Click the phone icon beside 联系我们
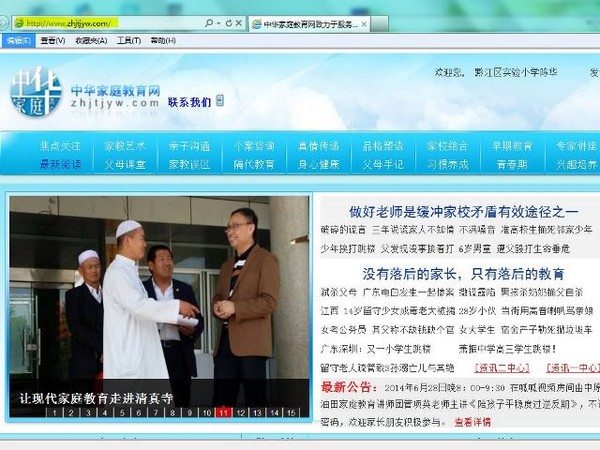 pos(219,101)
